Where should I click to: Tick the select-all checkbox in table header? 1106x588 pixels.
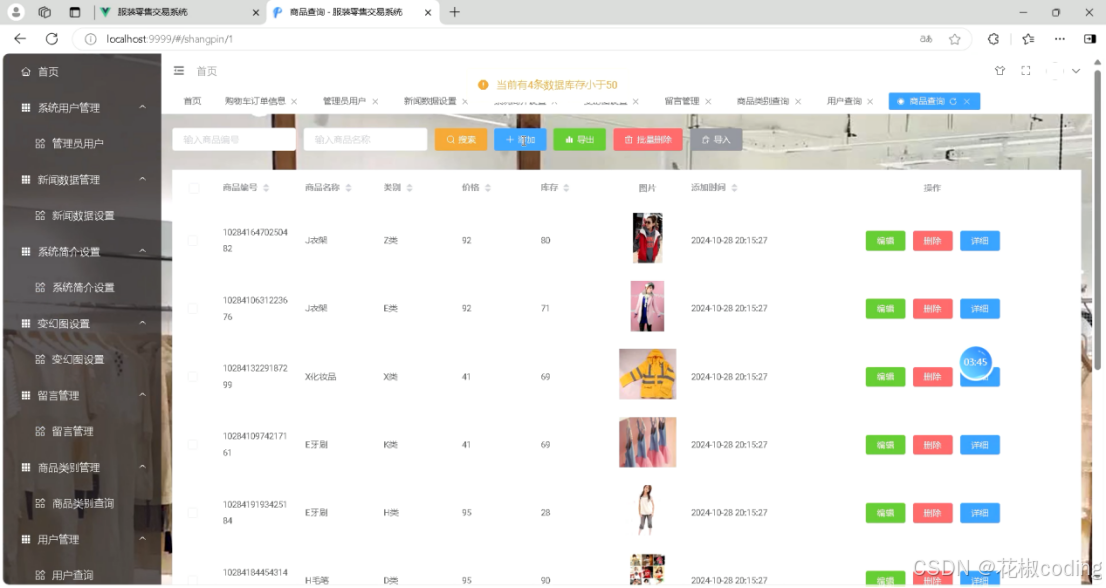pos(194,188)
